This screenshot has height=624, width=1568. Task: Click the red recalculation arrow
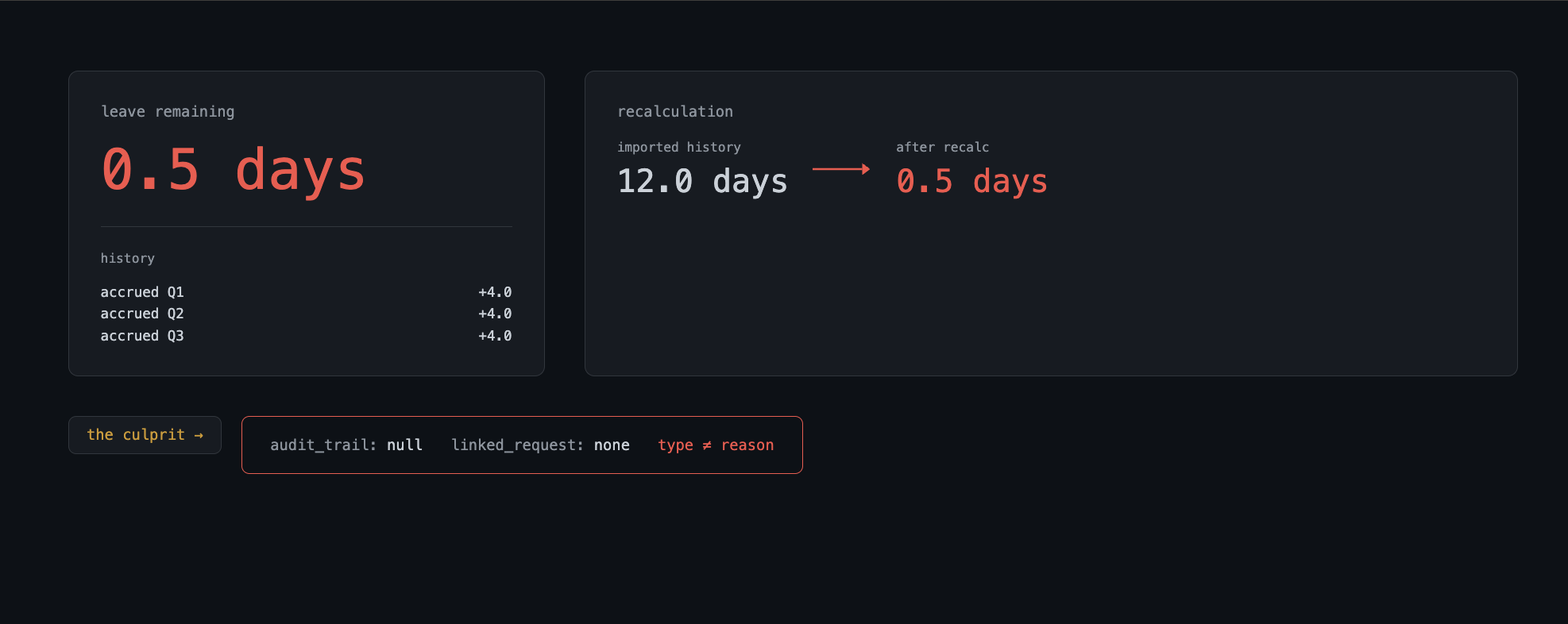841,169
